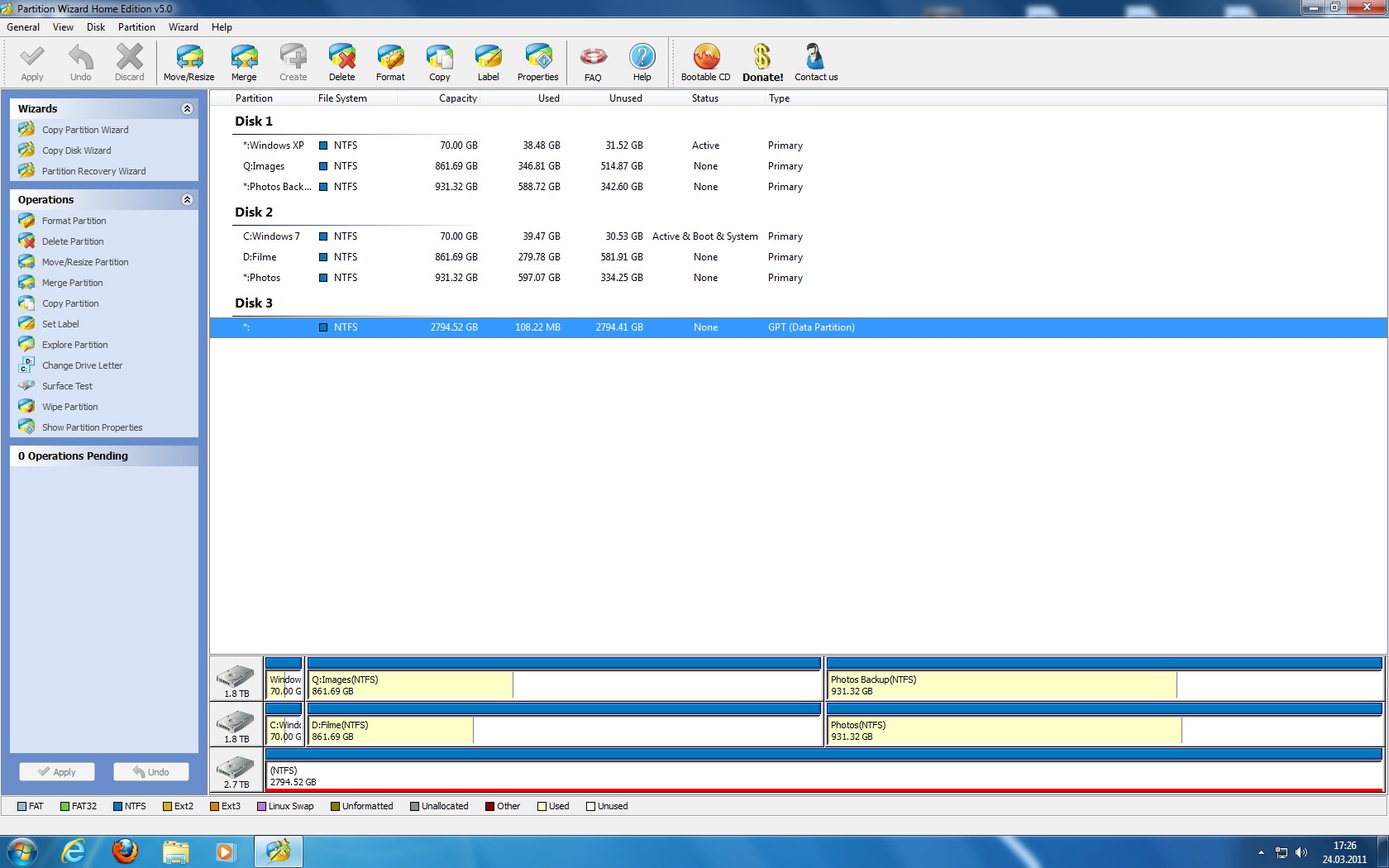Open the Wizard menu
Image resolution: width=1389 pixels, height=868 pixels.
click(x=184, y=27)
